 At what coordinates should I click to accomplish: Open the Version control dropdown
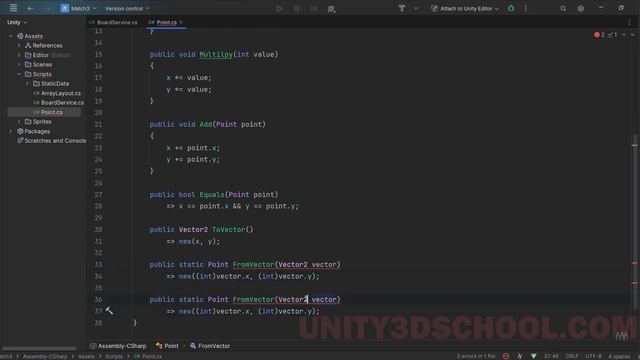pos(127,8)
